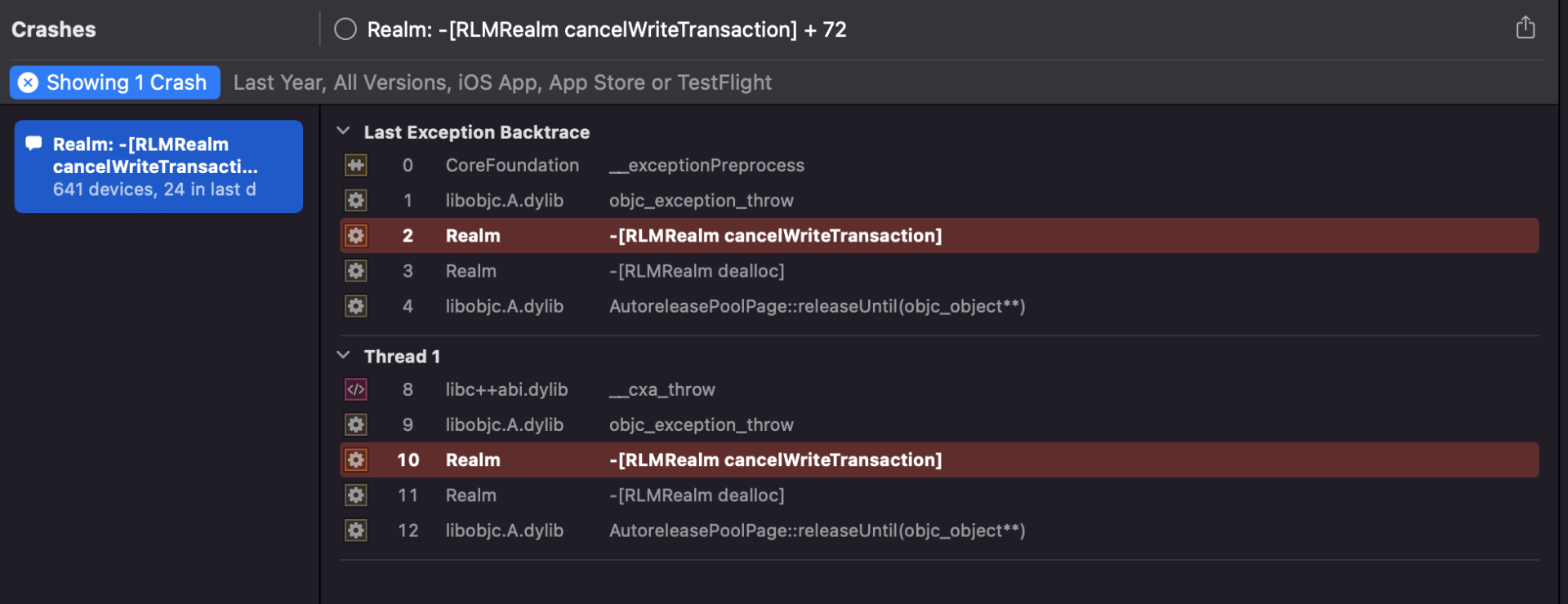Collapse the Last Exception Backtrace section
This screenshot has width=1568, height=604.
344,131
